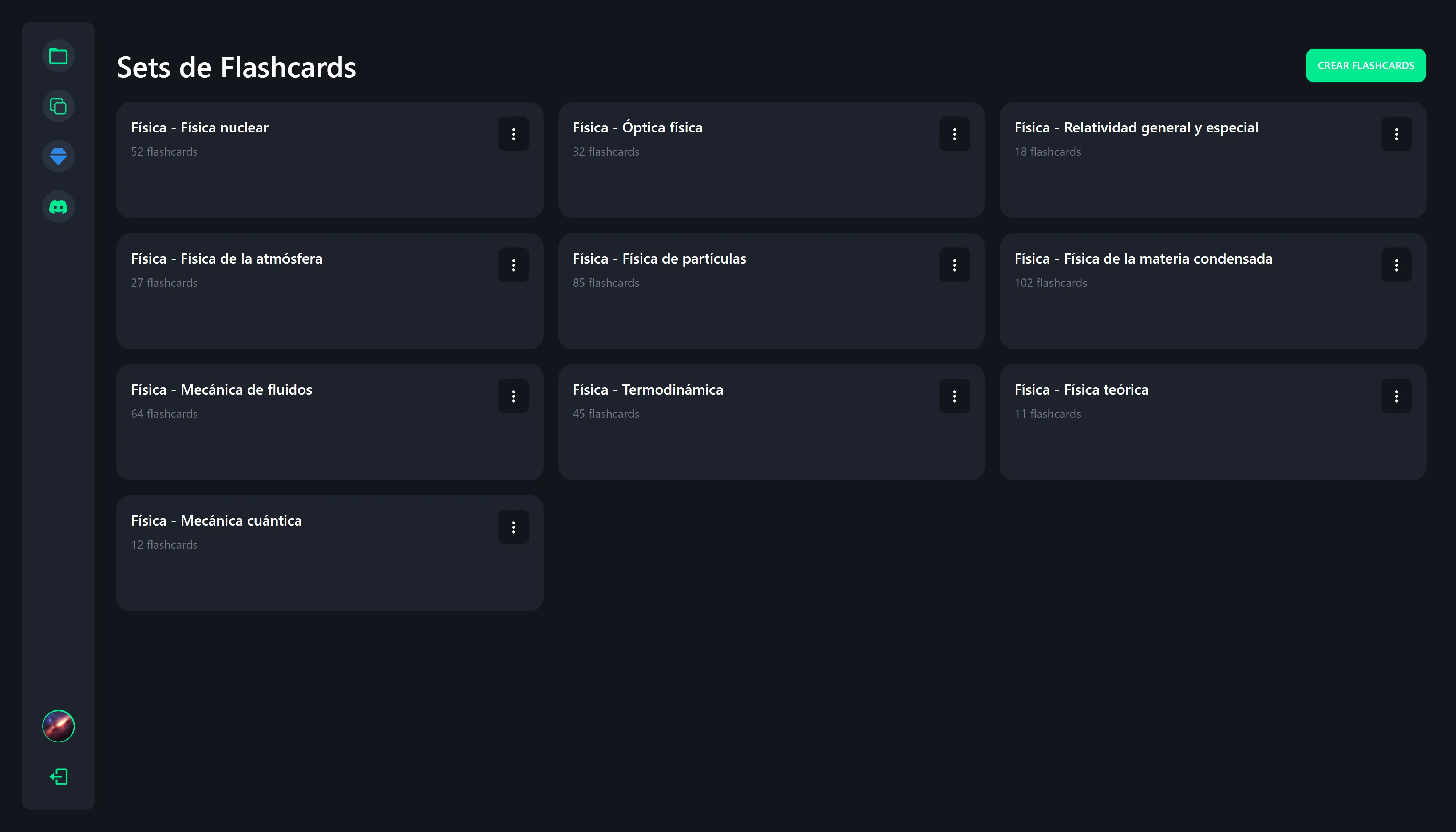Open the user profile avatar
Image resolution: width=1456 pixels, height=832 pixels.
(58, 726)
